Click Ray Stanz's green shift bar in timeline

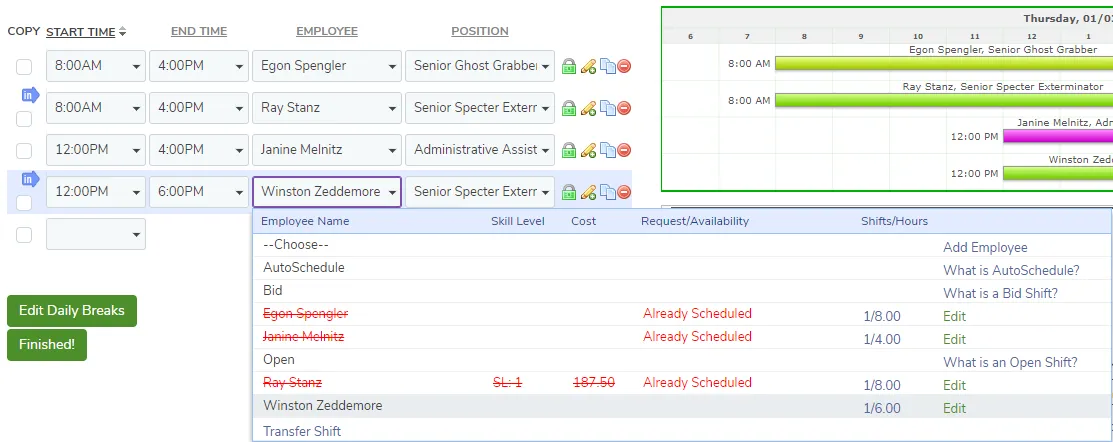coord(944,100)
